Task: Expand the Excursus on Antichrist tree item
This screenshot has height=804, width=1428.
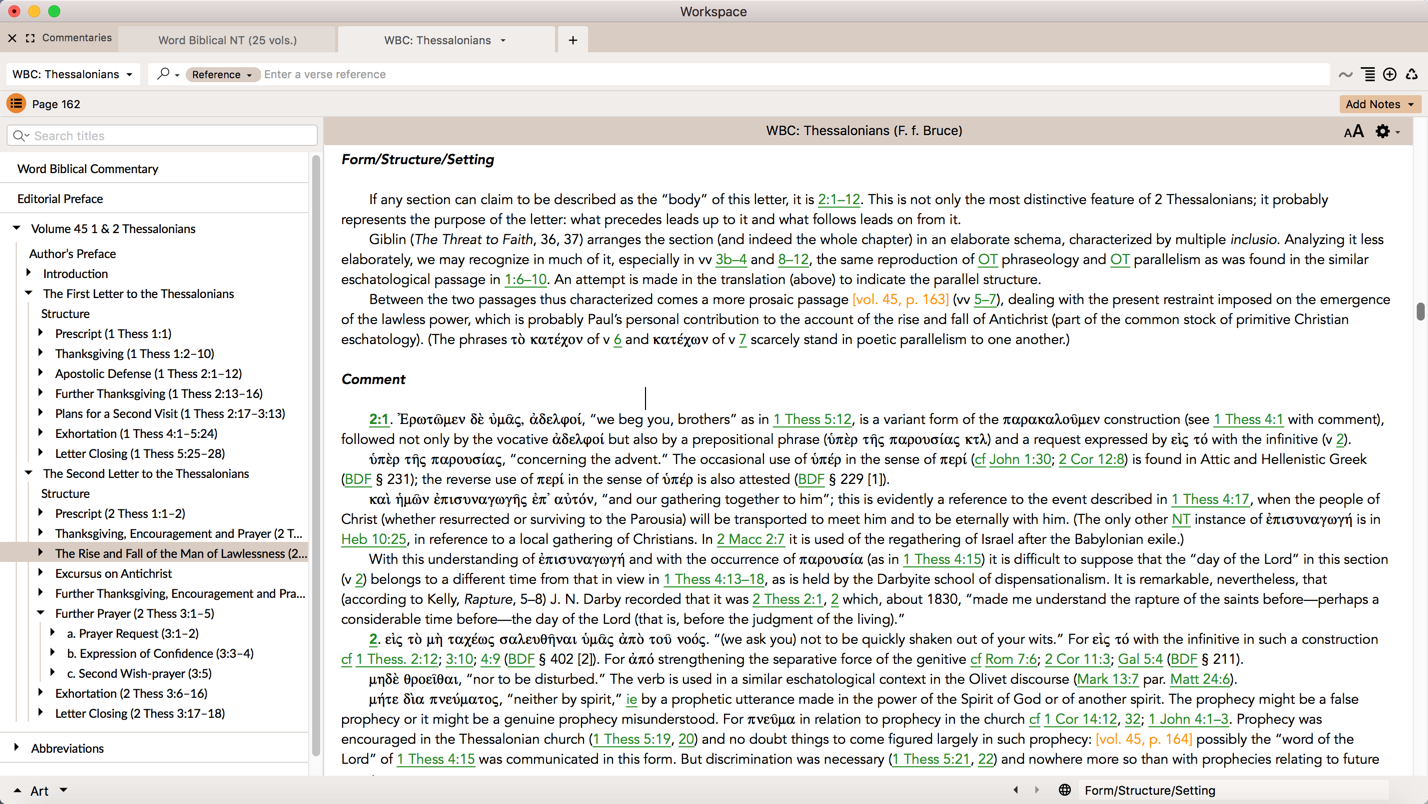Action: tap(41, 573)
